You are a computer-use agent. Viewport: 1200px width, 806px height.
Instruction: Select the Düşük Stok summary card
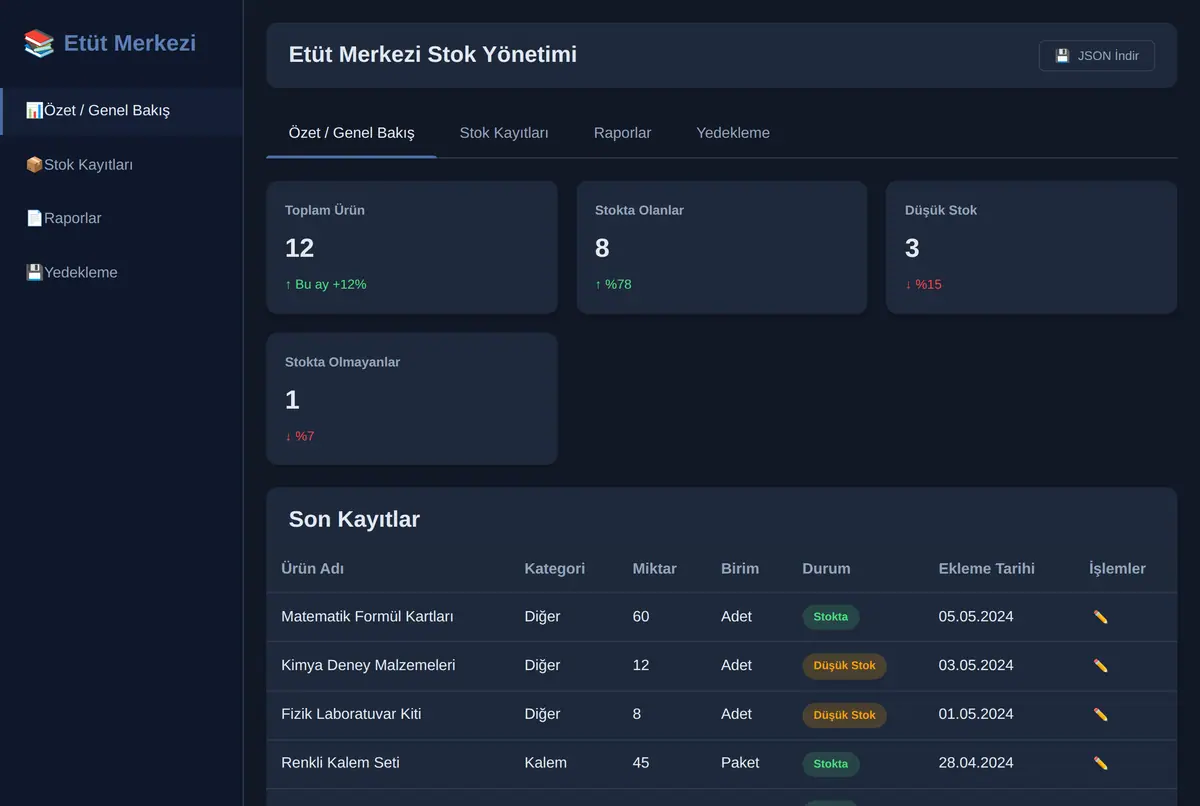pyautogui.click(x=1032, y=247)
